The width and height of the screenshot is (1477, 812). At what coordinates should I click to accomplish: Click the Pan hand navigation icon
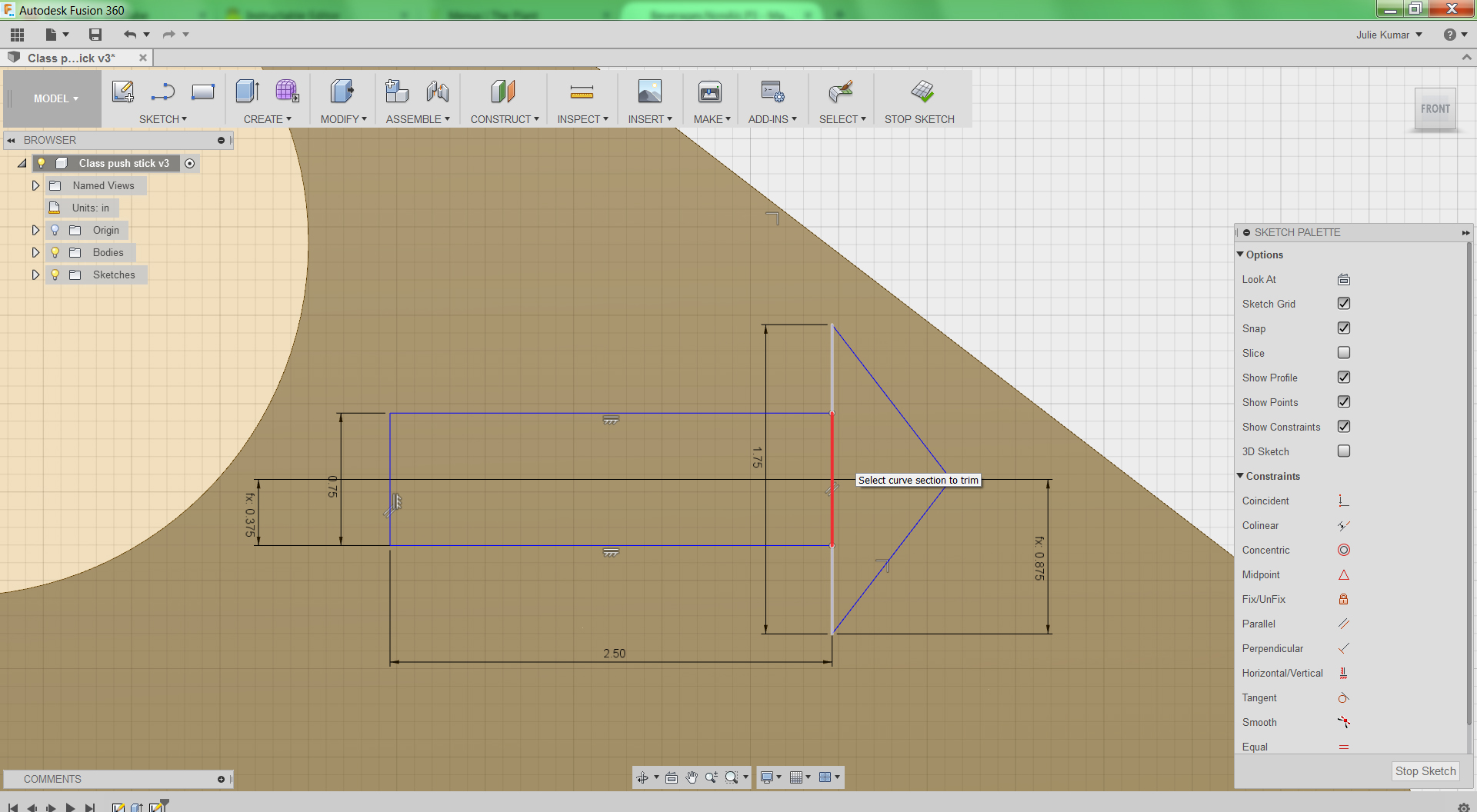(x=692, y=777)
